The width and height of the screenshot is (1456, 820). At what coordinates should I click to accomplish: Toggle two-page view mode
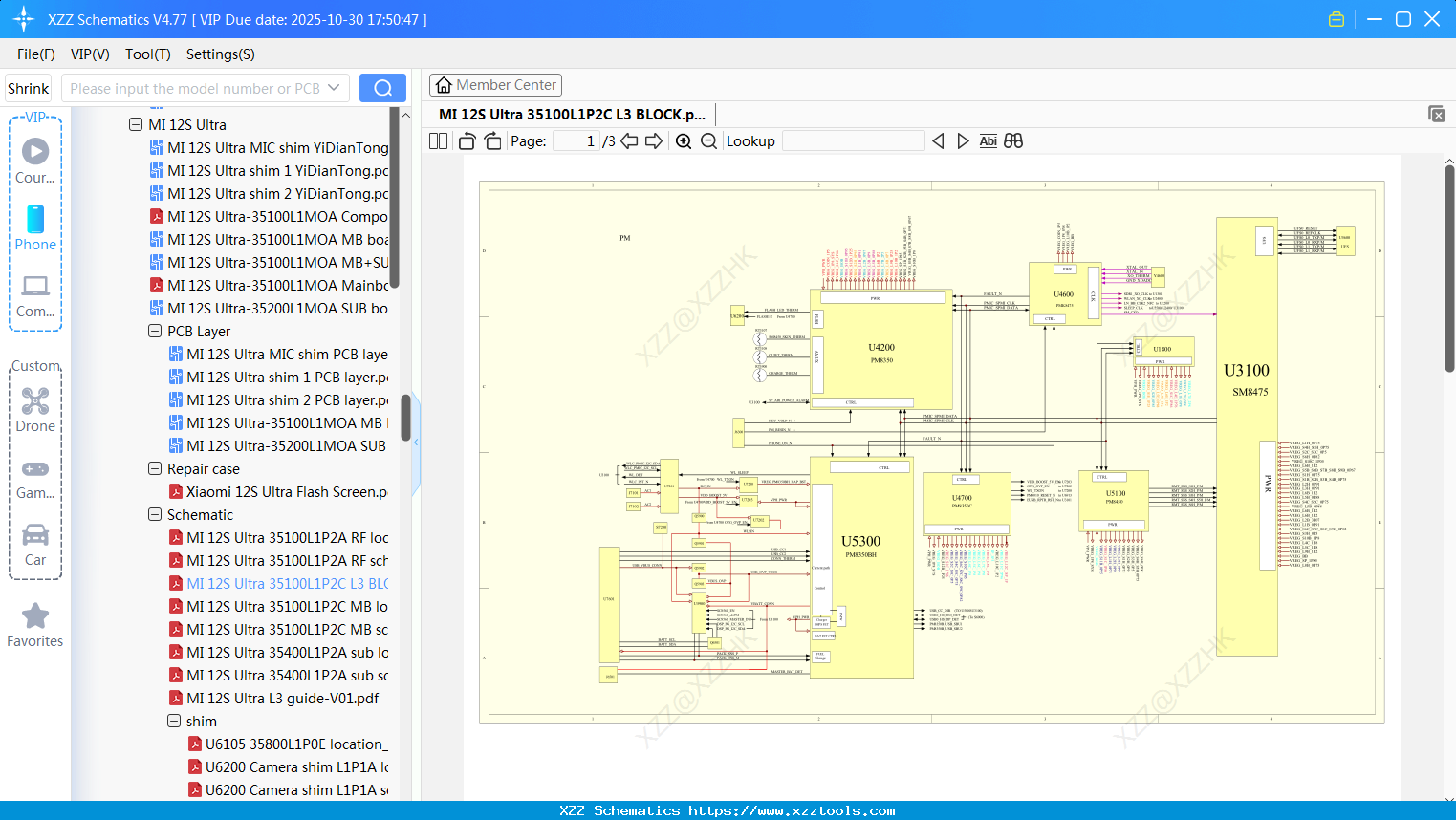coord(437,140)
